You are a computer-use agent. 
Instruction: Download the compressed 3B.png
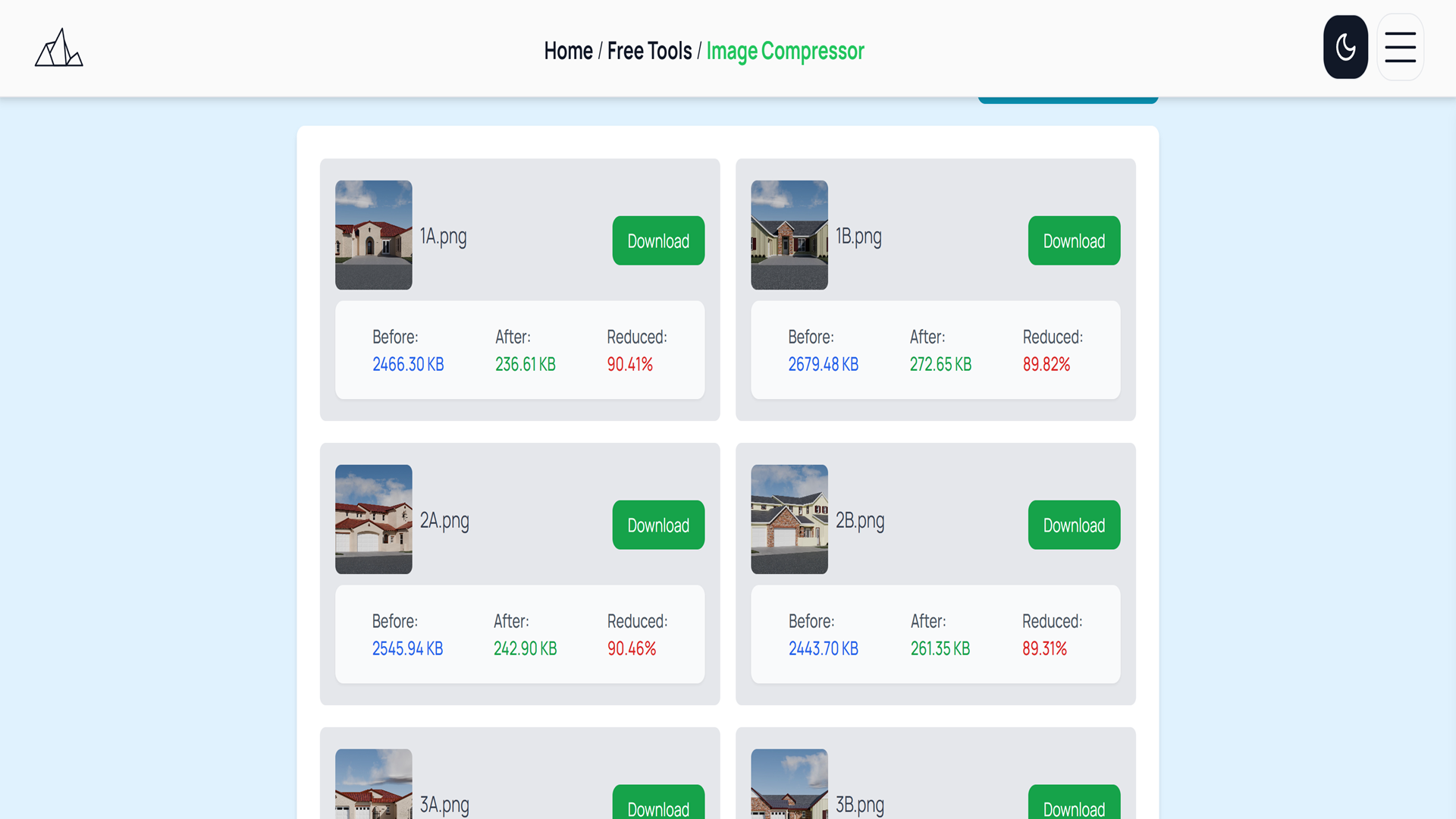click(1074, 802)
